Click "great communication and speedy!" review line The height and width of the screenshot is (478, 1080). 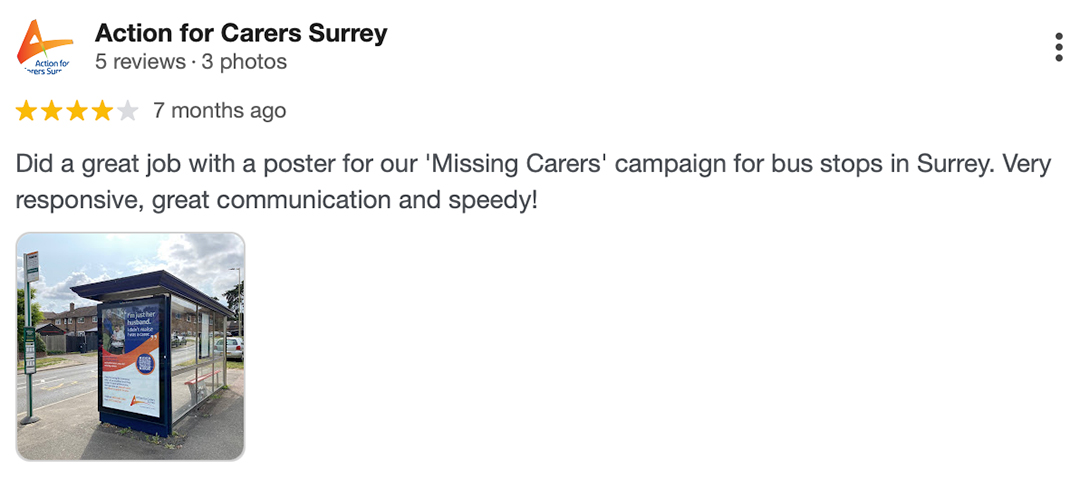(377, 199)
